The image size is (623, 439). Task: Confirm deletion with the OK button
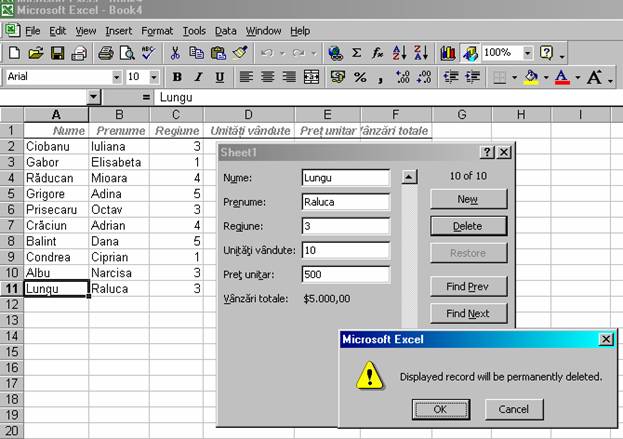(439, 409)
